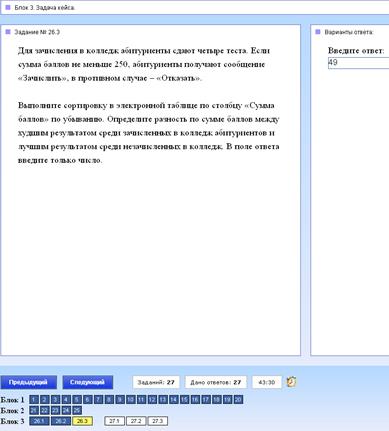Click the Следующий button
Screen dimensions: 389x431
coord(88,382)
